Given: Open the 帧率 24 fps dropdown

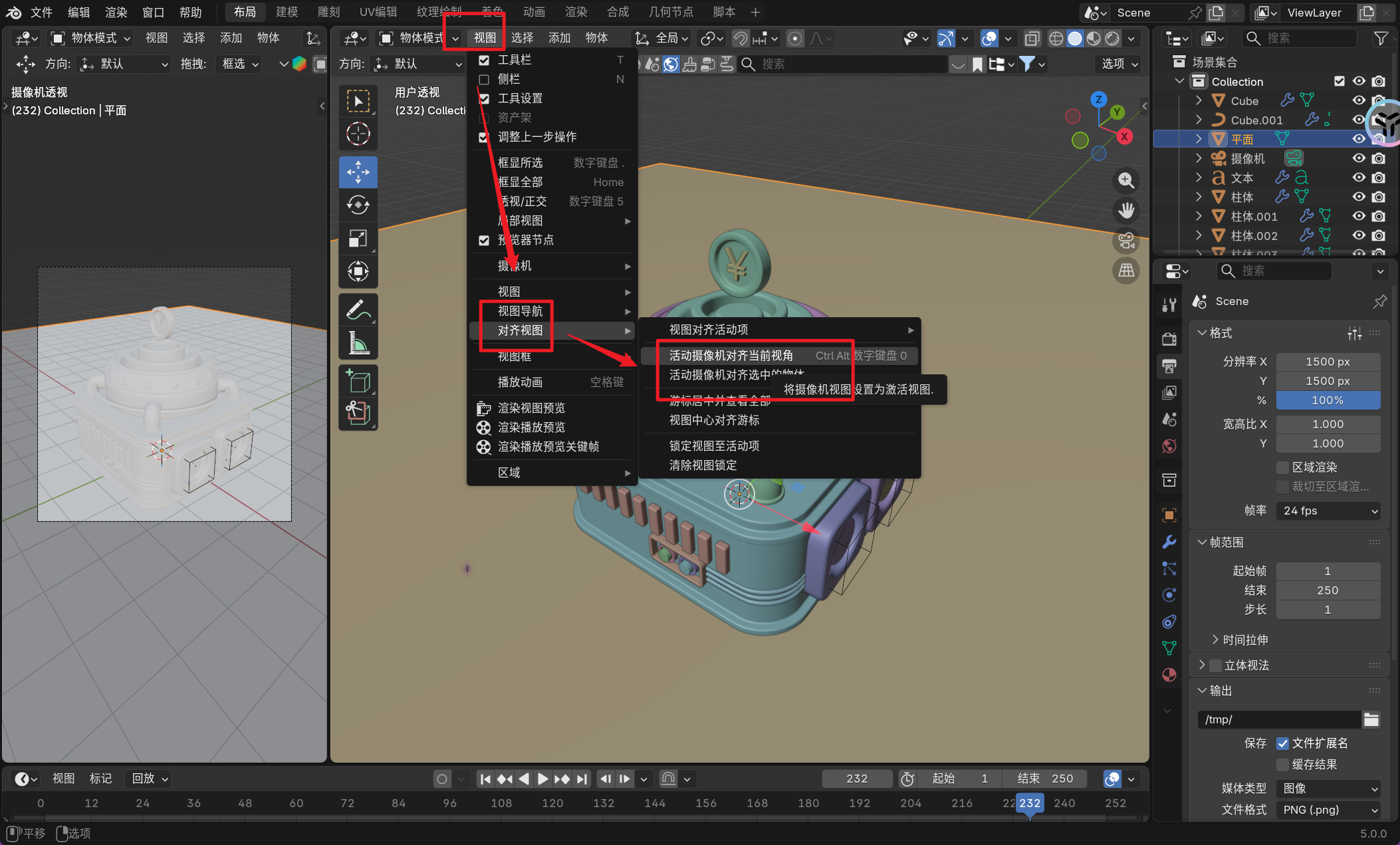Looking at the screenshot, I should coord(1328,511).
